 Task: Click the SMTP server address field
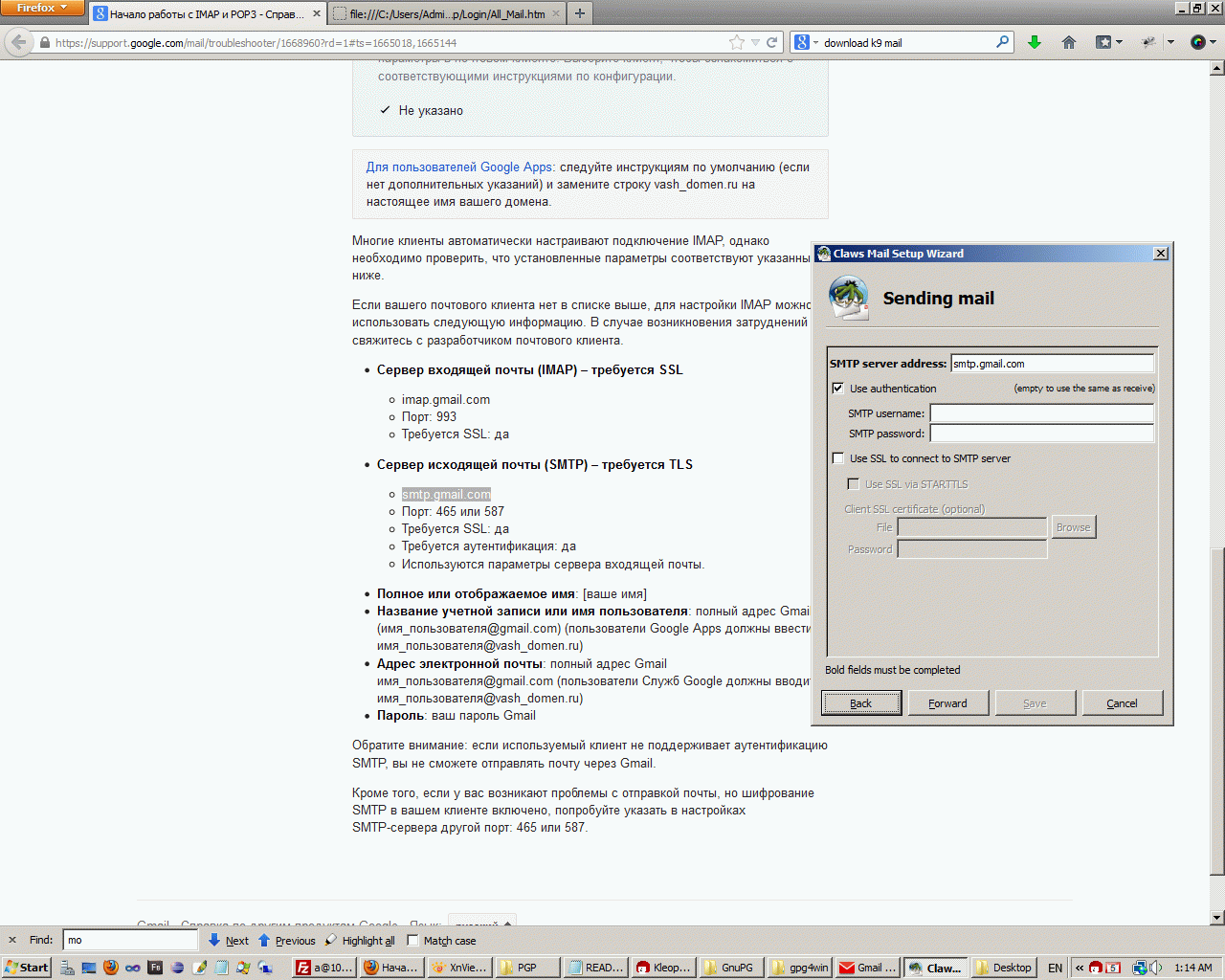click(1052, 364)
